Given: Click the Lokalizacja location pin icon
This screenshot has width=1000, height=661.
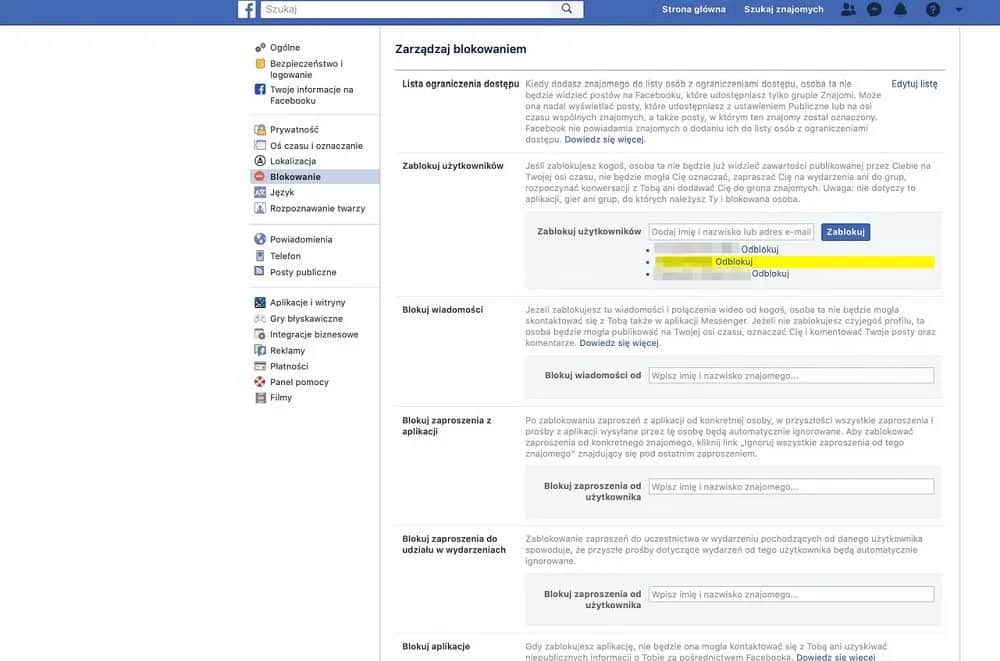Looking at the screenshot, I should pyautogui.click(x=260, y=160).
